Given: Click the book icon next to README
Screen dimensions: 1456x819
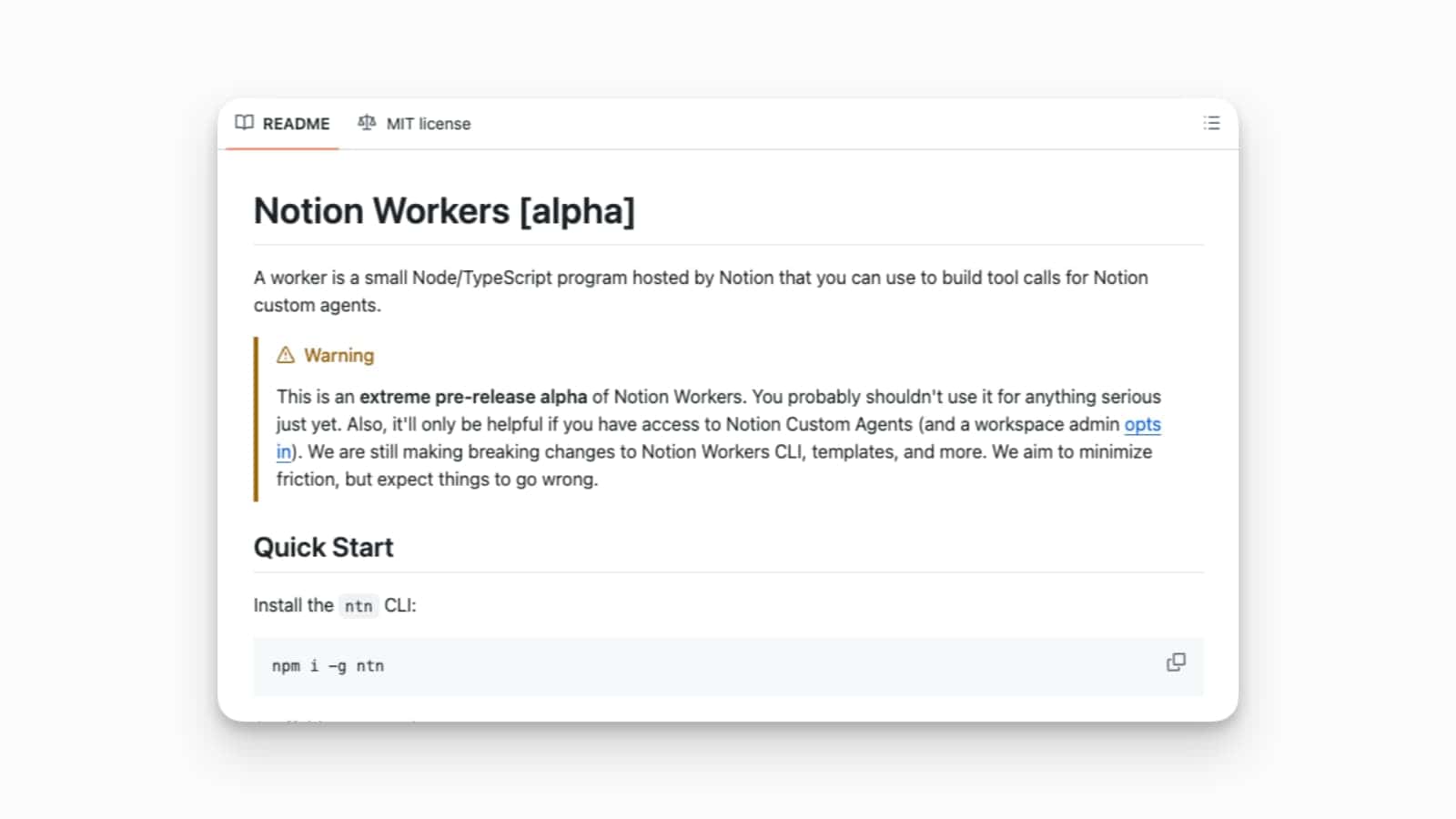Looking at the screenshot, I should click(x=244, y=123).
